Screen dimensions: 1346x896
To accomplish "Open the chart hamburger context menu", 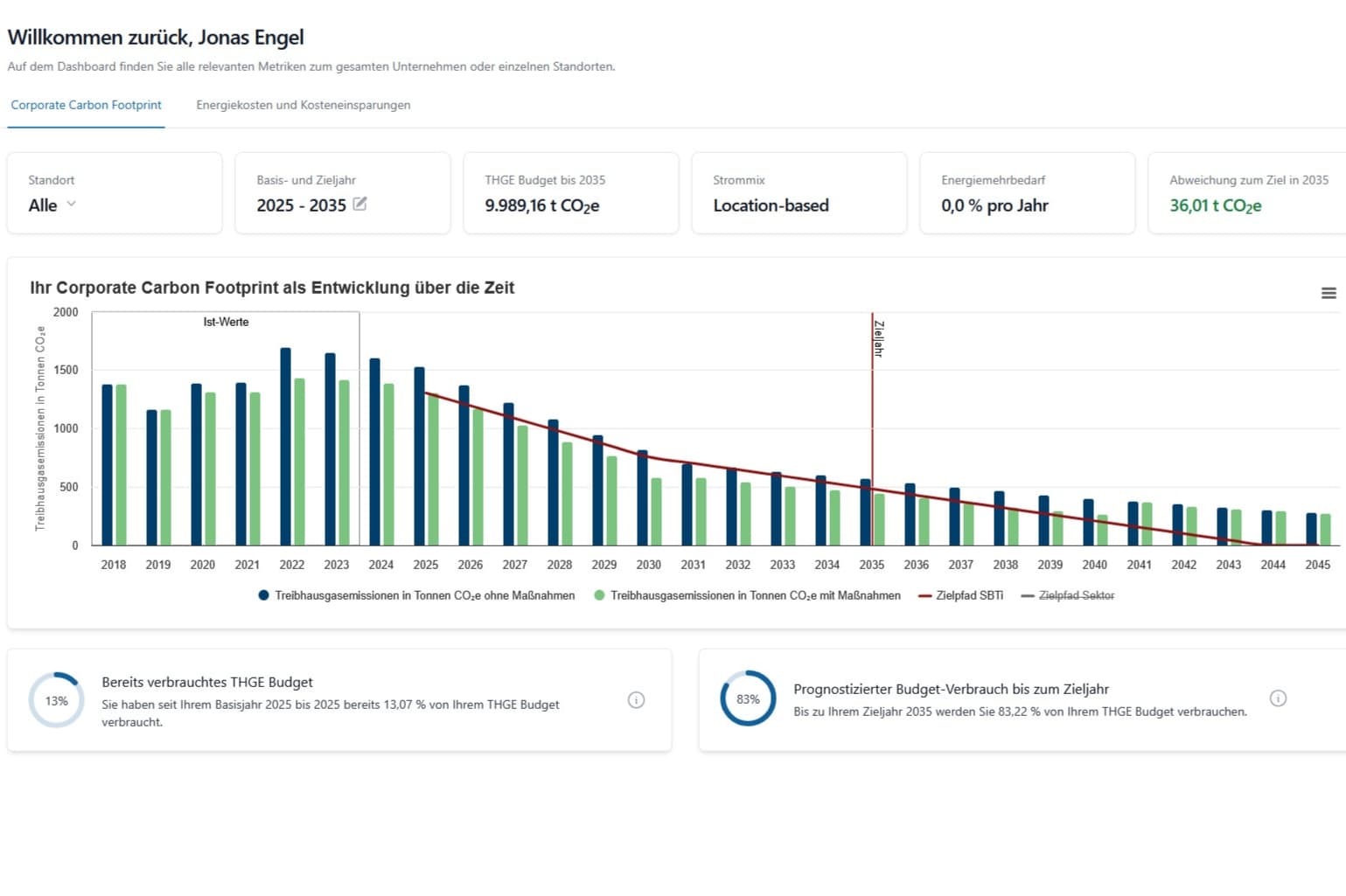I will coord(1328,294).
